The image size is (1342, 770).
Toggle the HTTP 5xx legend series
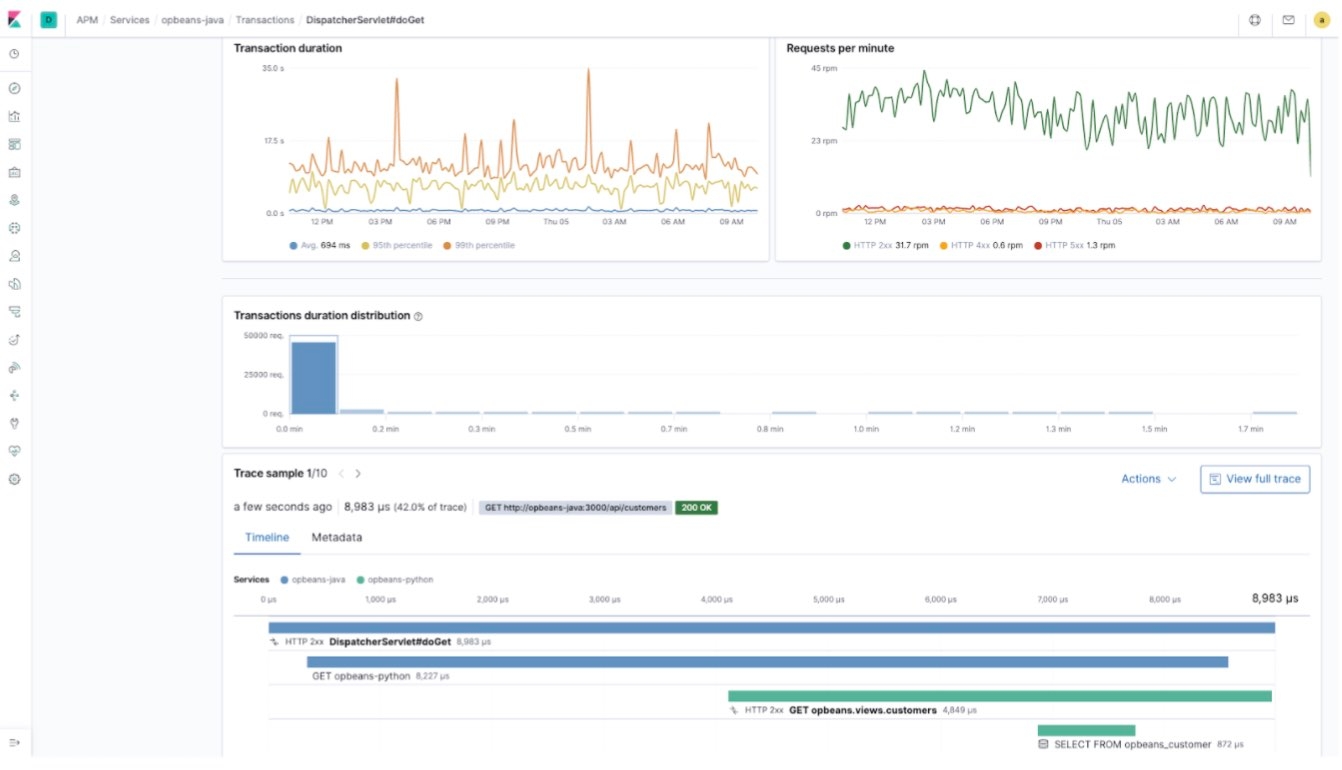click(1074, 245)
